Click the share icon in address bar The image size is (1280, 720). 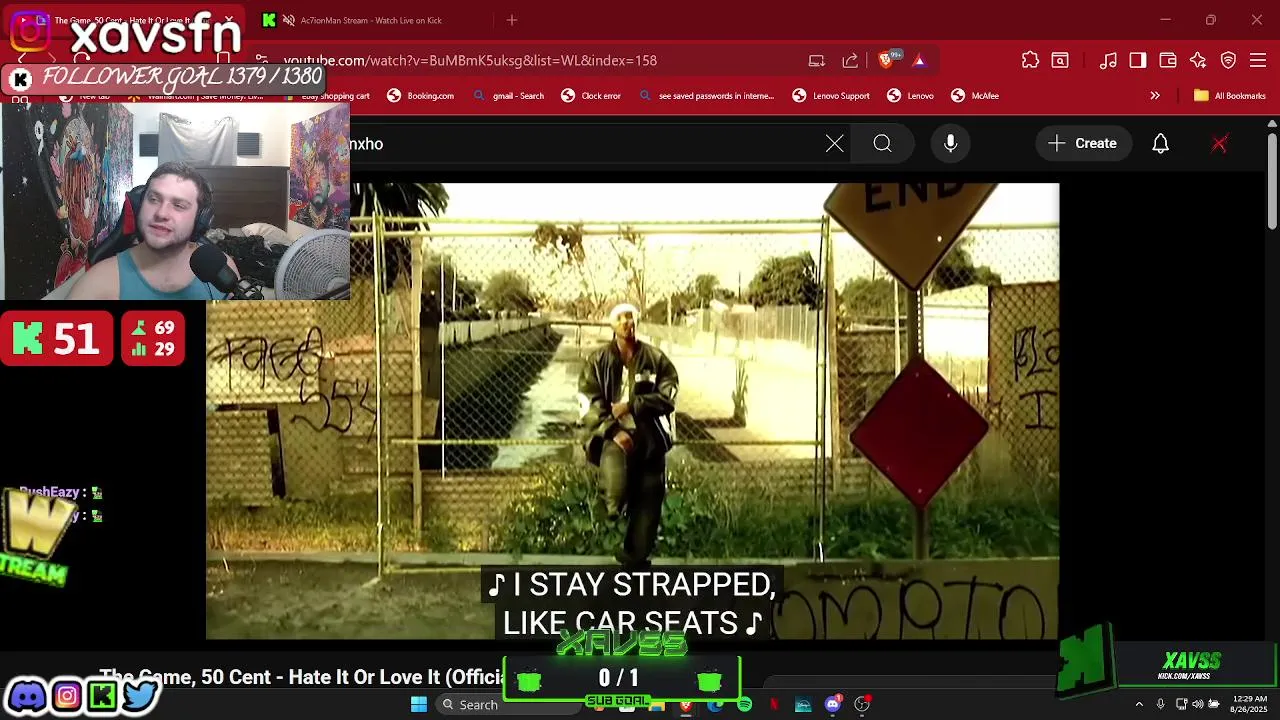point(850,60)
